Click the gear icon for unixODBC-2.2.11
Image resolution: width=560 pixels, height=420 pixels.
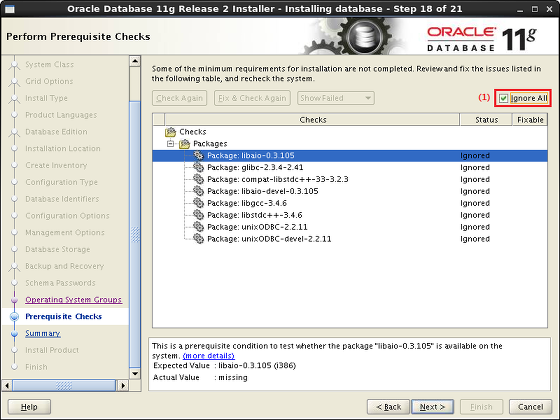[198, 227]
